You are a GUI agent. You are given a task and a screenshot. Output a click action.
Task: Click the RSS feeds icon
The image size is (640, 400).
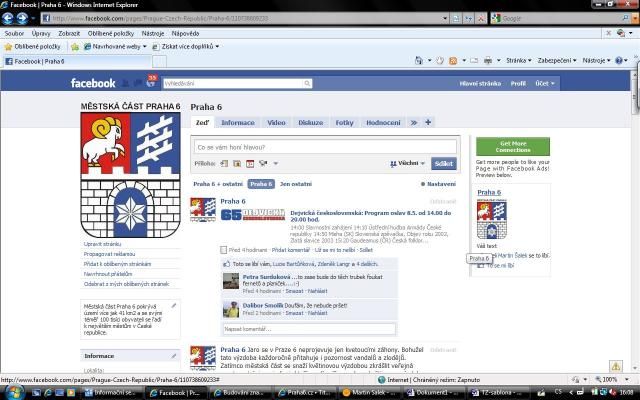453,60
